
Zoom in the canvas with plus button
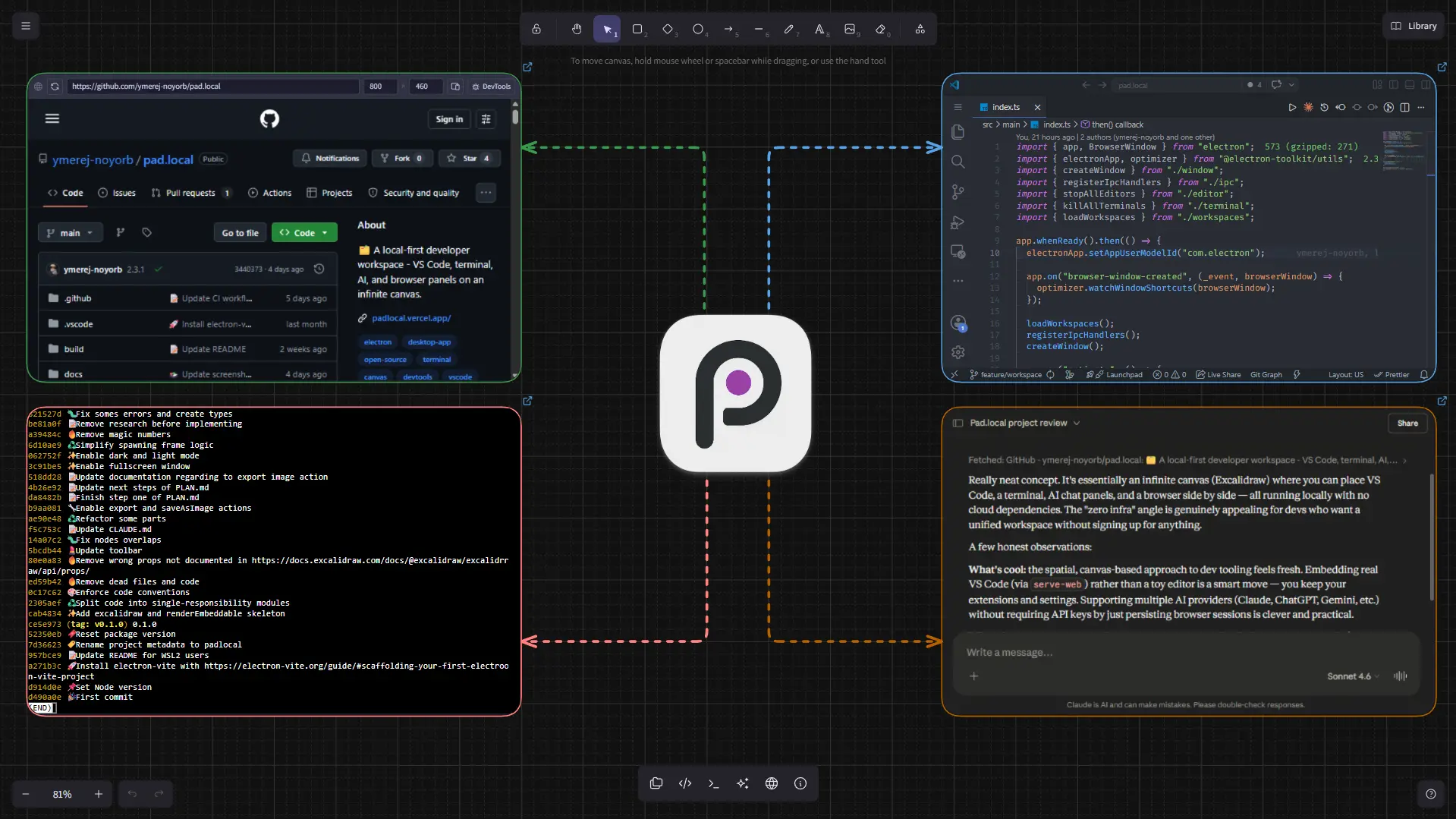(99, 794)
